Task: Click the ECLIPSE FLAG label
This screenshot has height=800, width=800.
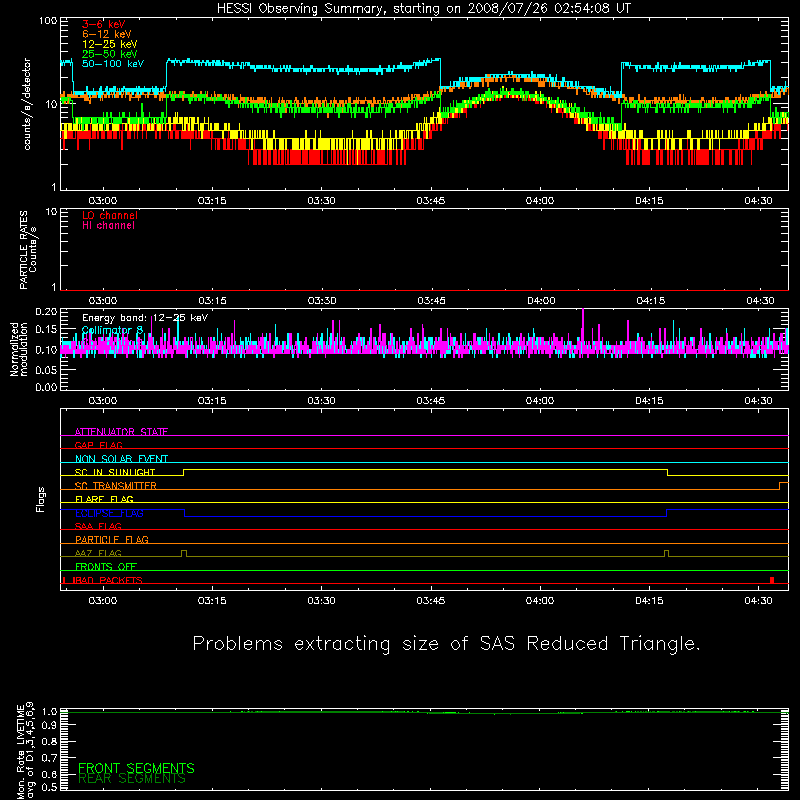Action: pos(109,513)
